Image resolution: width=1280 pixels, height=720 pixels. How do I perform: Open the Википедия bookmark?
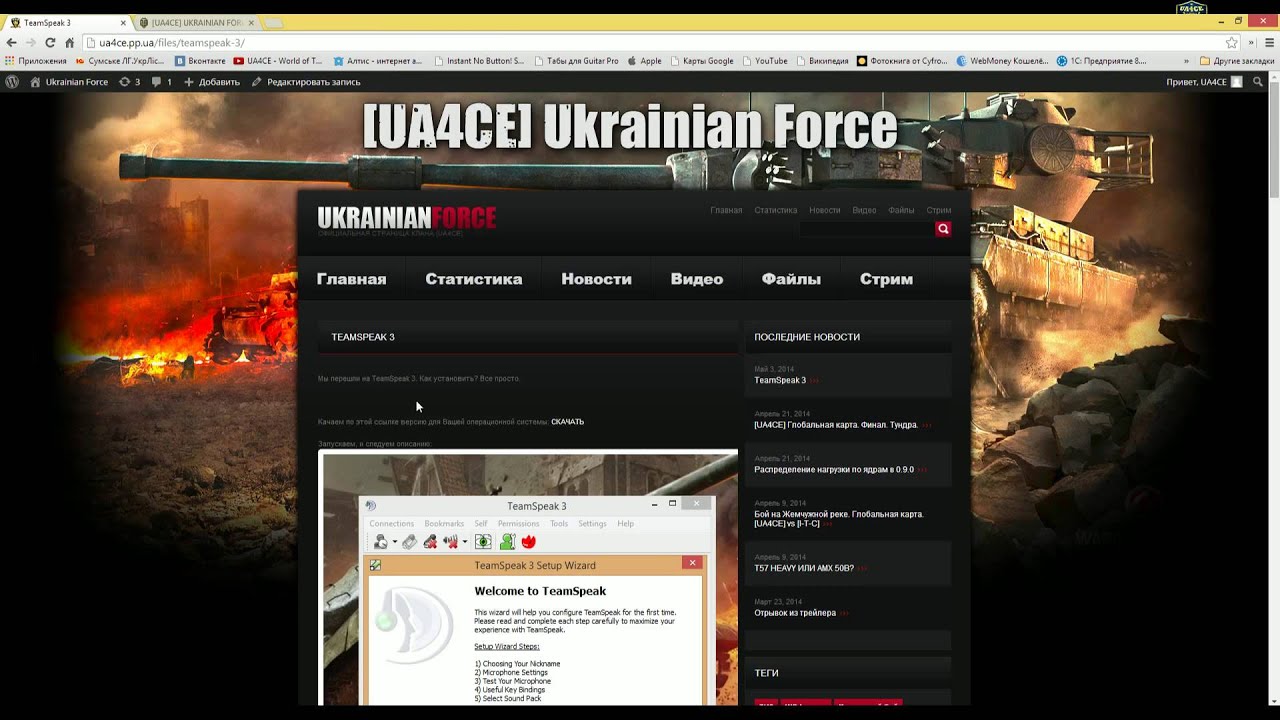[x=822, y=61]
